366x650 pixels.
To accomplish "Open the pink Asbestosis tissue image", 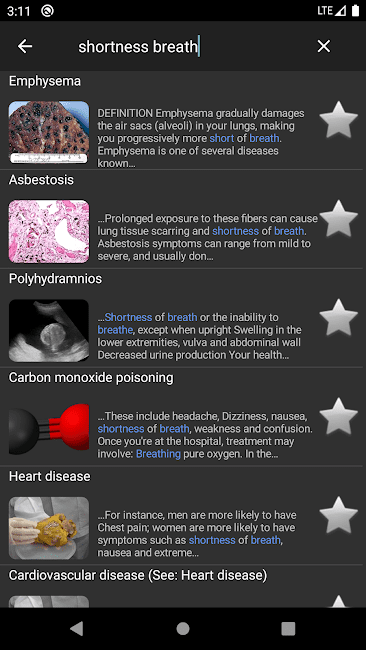I will click(49, 231).
